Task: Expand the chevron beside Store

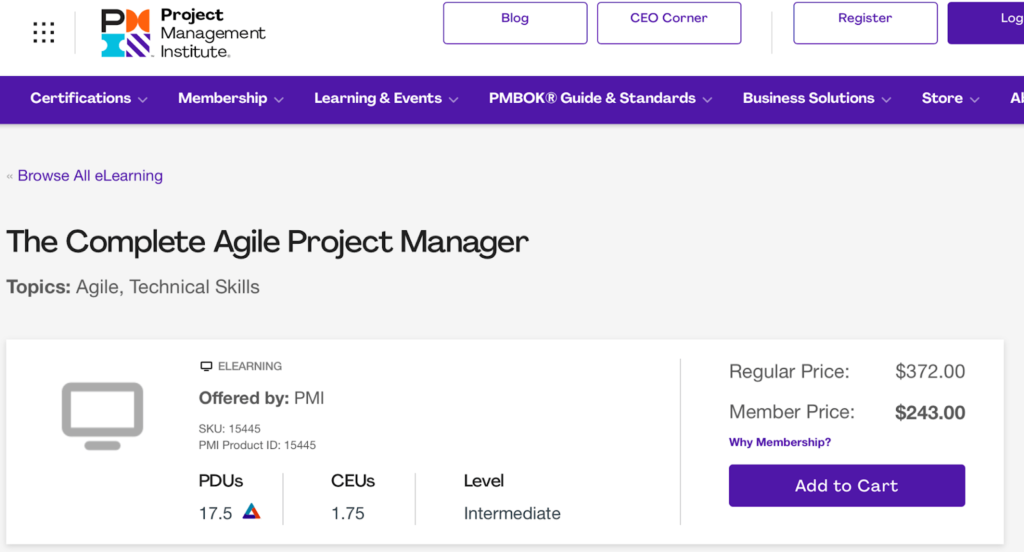Action: [974, 100]
